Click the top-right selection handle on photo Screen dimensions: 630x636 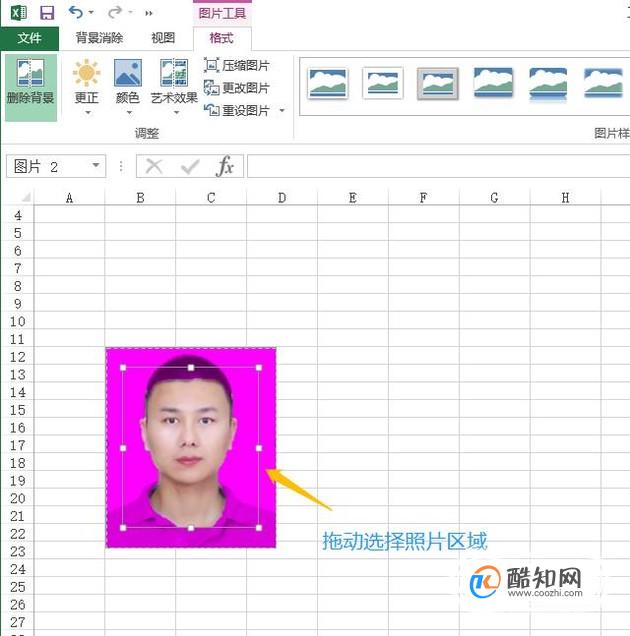[x=259, y=368]
